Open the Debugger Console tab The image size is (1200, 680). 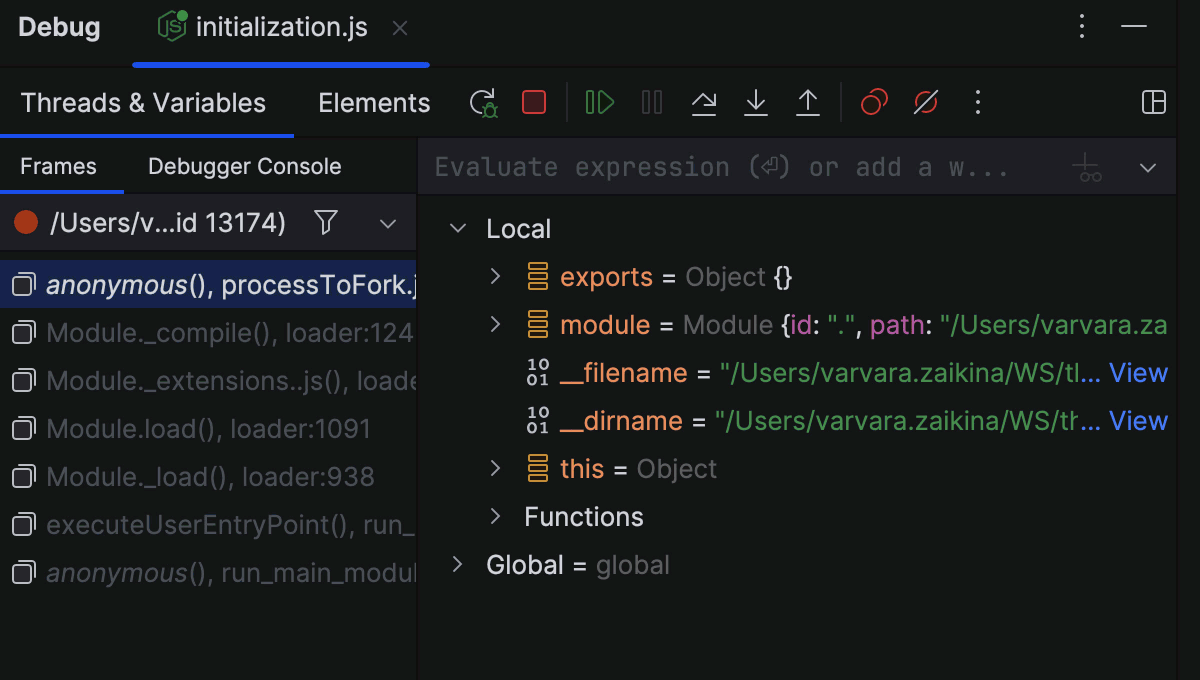tap(243, 166)
